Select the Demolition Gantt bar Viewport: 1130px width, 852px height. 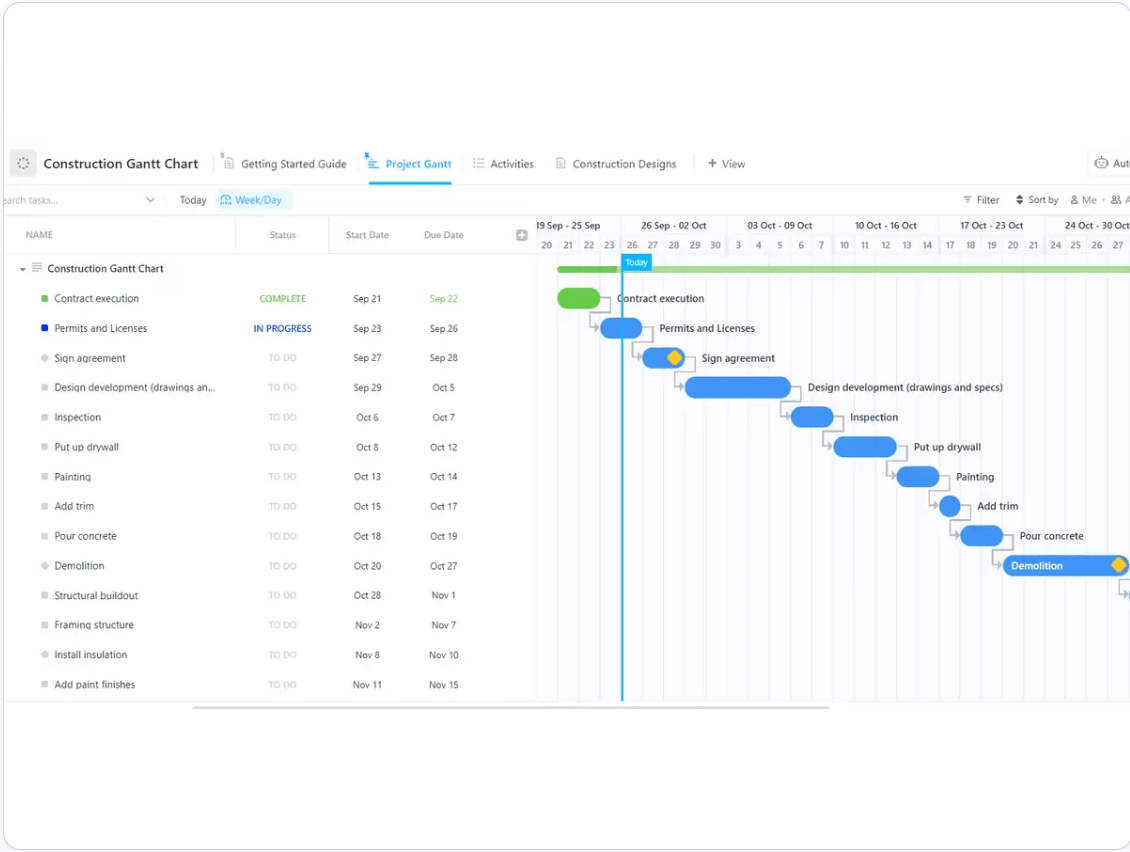point(1065,566)
